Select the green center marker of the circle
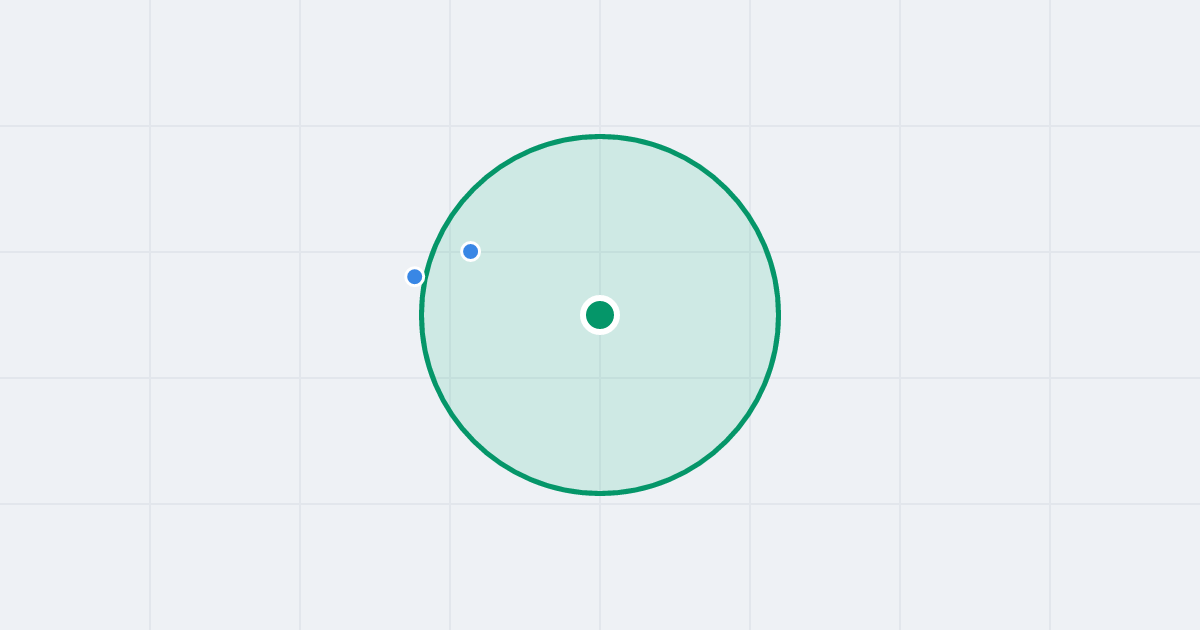1200x630 pixels. coord(600,315)
